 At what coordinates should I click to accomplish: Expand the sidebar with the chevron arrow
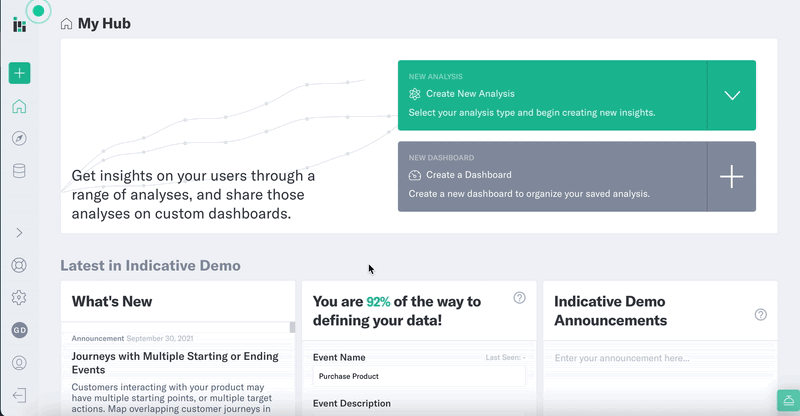tap(19, 233)
